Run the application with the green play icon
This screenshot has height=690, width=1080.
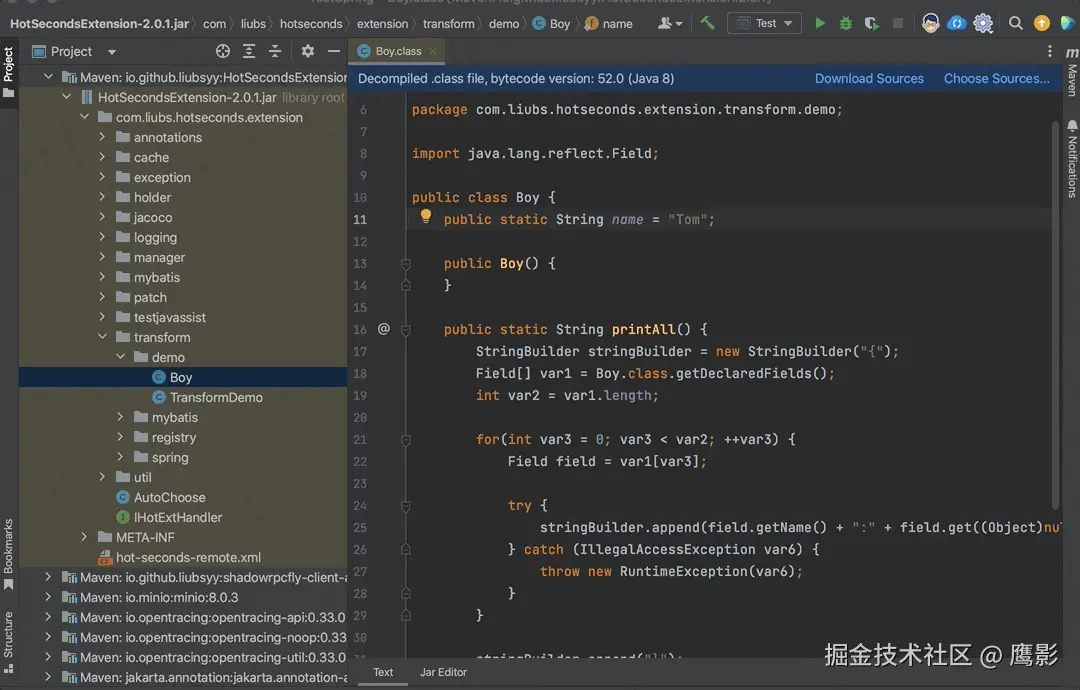pos(820,21)
